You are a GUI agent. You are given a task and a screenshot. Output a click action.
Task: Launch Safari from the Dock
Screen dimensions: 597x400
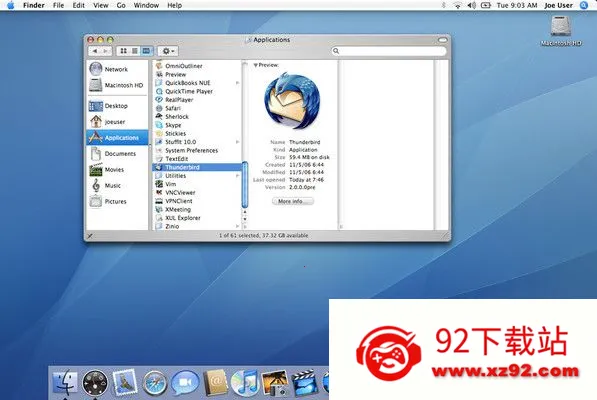154,383
